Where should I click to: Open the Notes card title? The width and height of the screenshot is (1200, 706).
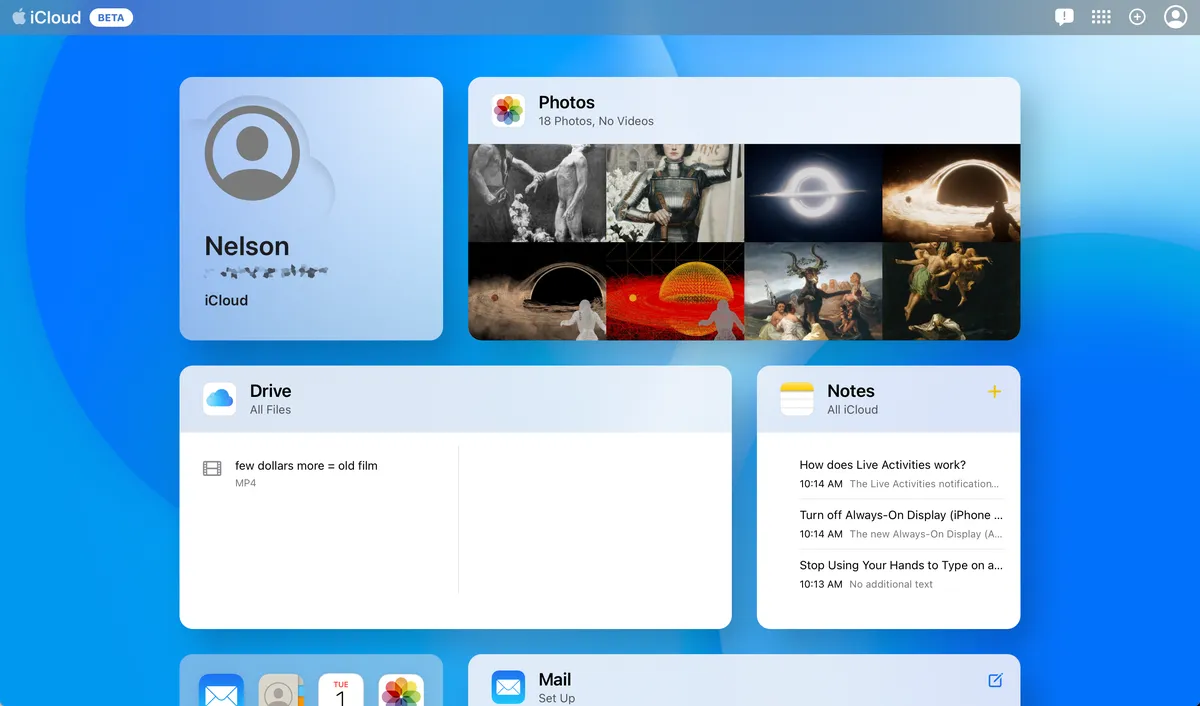pyautogui.click(x=851, y=391)
